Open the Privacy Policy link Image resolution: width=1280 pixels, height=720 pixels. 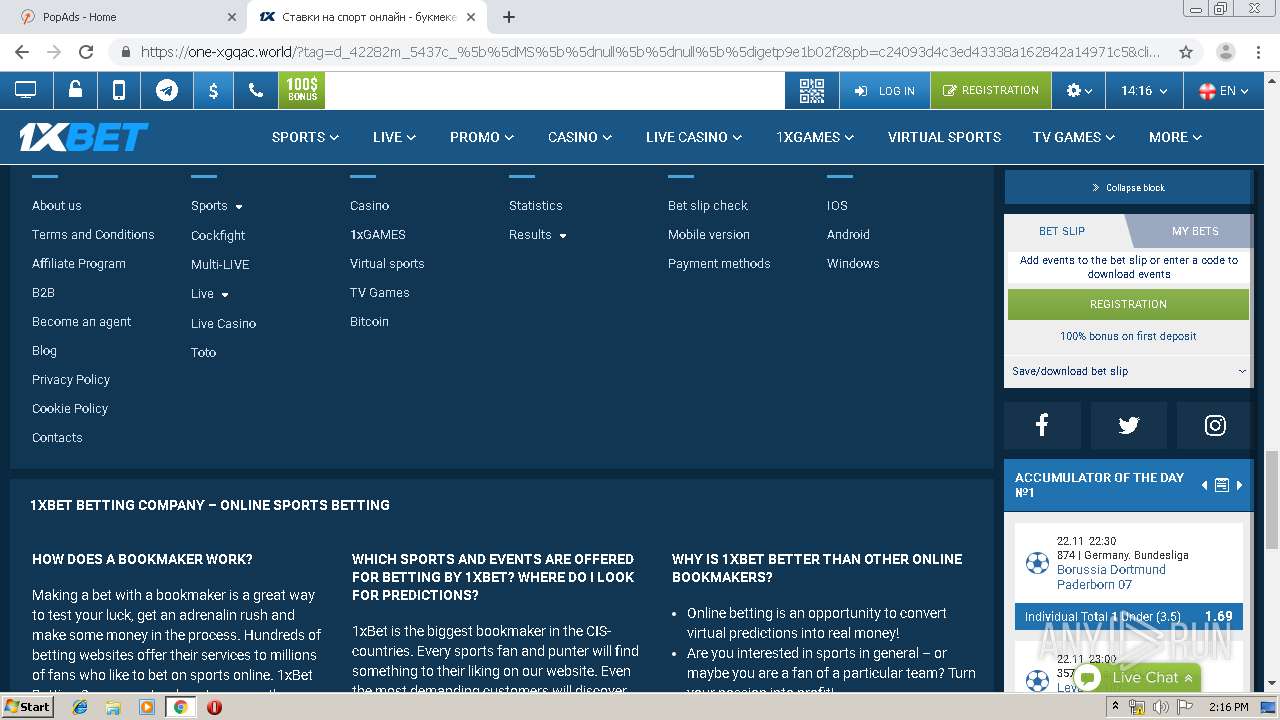click(x=71, y=379)
